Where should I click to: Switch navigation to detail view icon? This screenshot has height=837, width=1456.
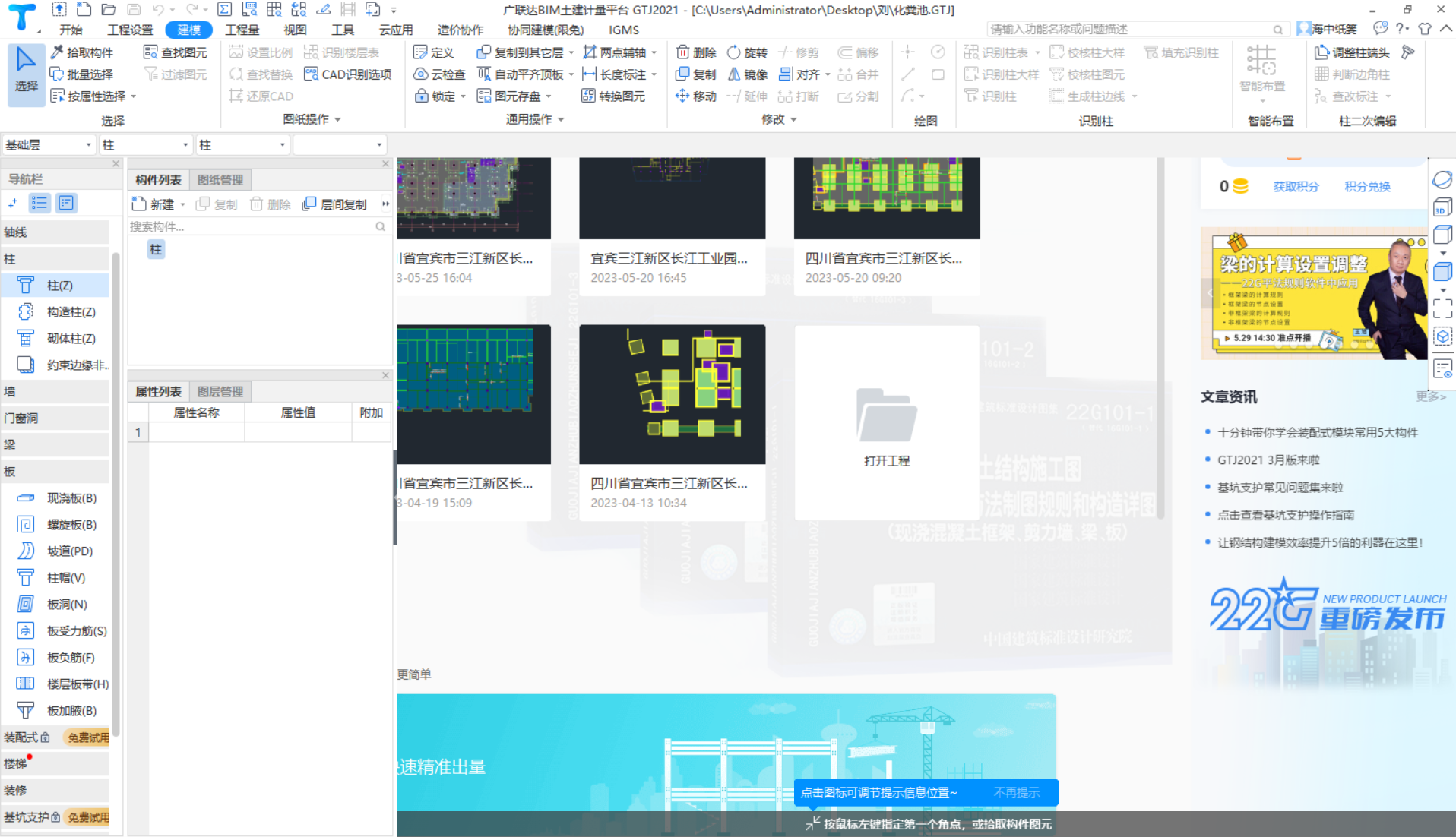(66, 203)
